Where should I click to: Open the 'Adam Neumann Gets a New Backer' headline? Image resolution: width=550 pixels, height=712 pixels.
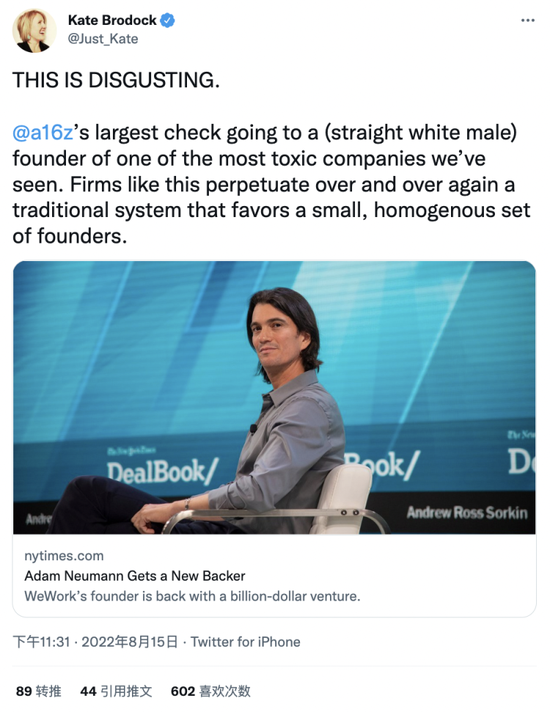point(134,576)
